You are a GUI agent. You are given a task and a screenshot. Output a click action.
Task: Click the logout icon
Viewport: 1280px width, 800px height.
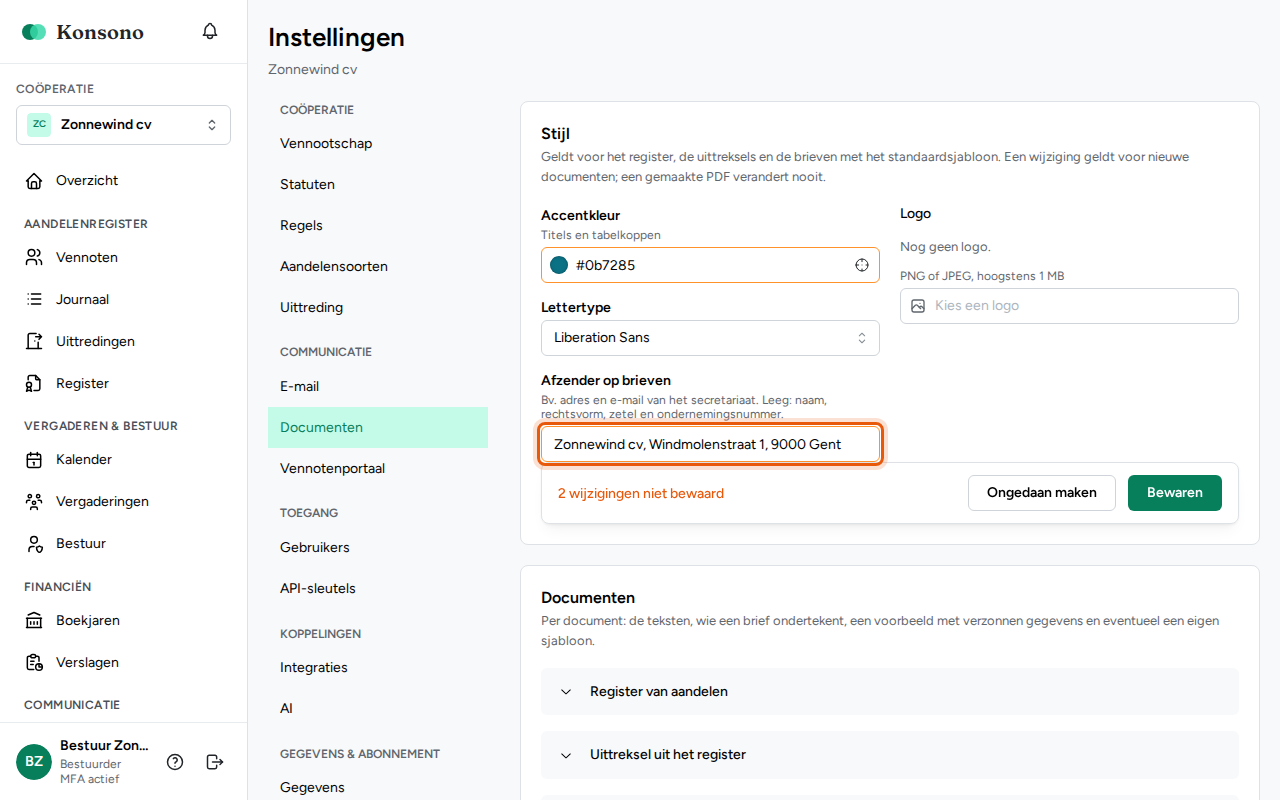tap(215, 762)
